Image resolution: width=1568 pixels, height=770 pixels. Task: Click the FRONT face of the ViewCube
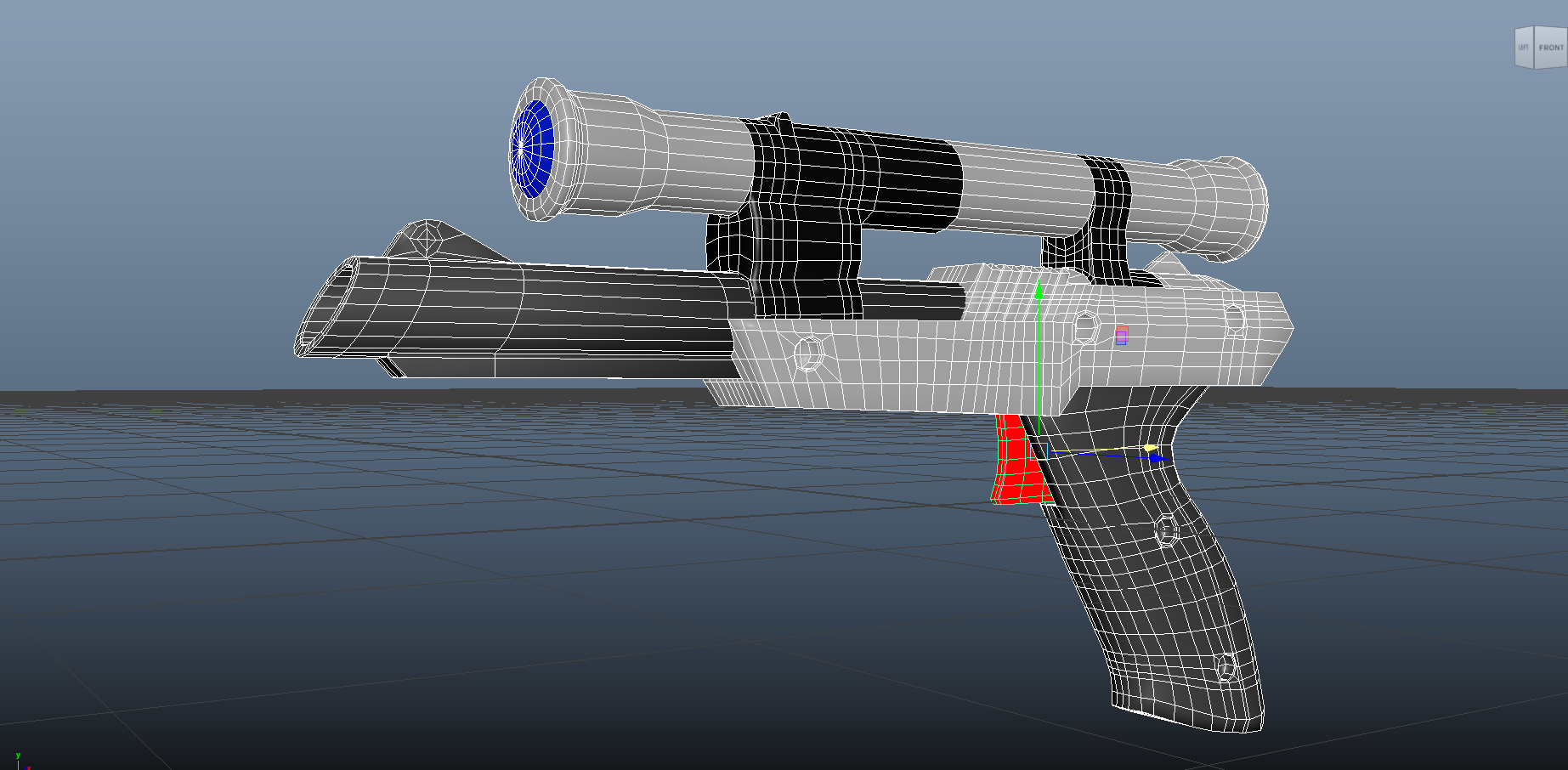pyautogui.click(x=1550, y=48)
